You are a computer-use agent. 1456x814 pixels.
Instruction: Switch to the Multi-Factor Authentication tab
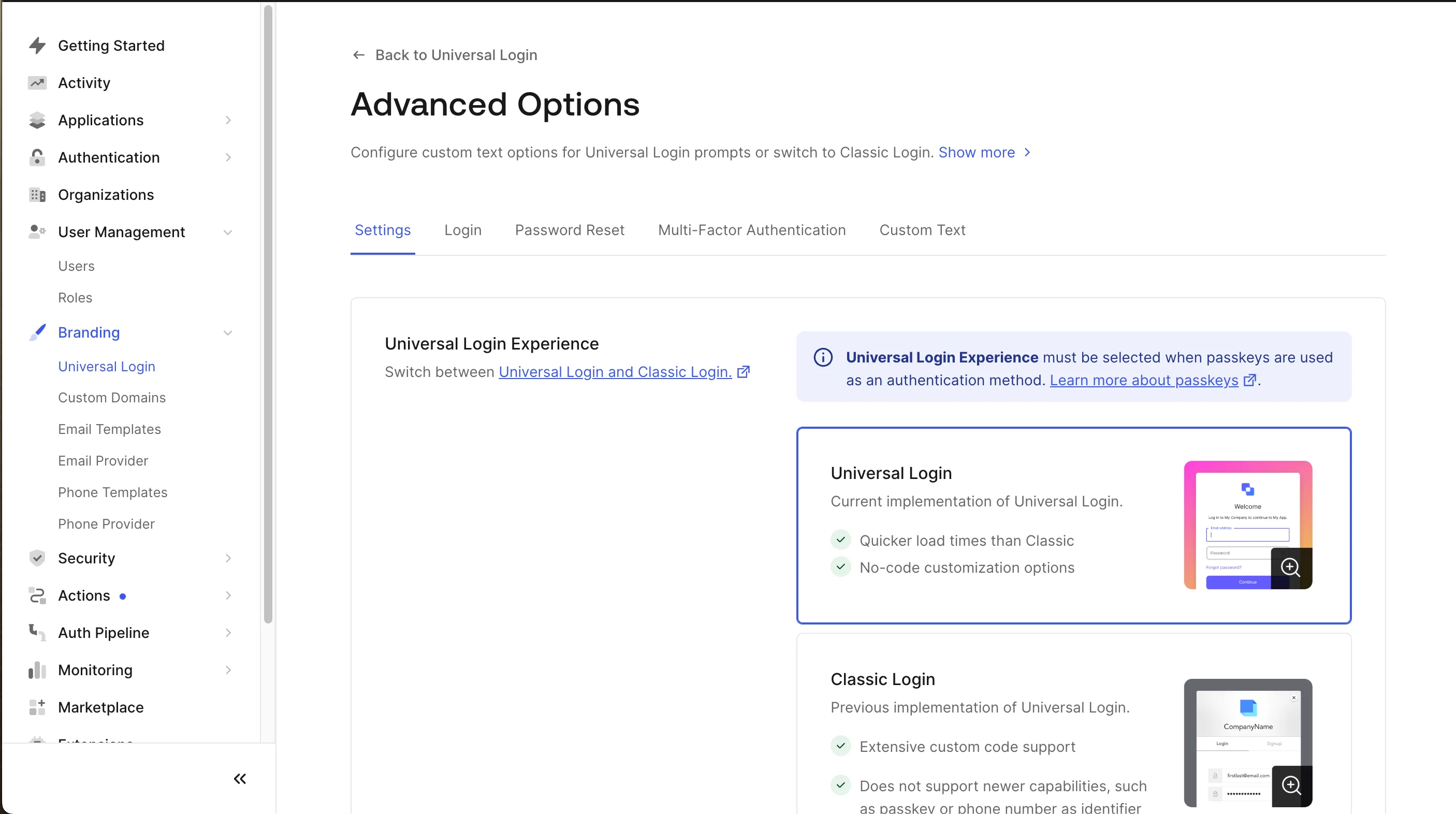[x=751, y=230]
